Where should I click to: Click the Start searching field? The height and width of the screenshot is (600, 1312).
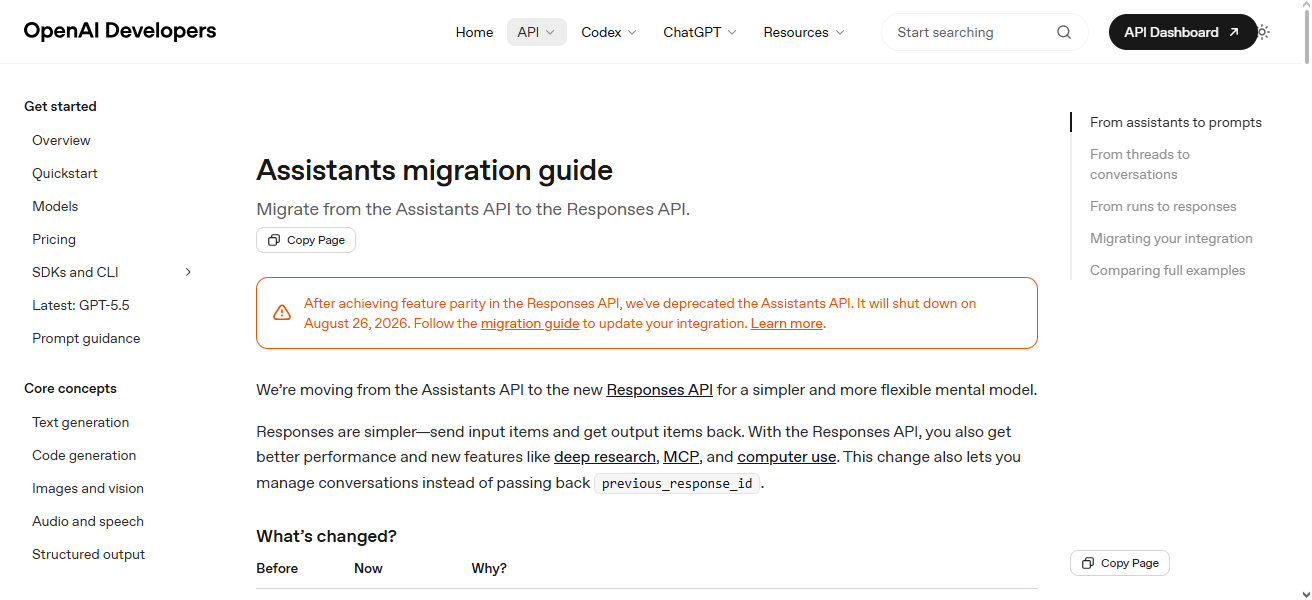(985, 32)
